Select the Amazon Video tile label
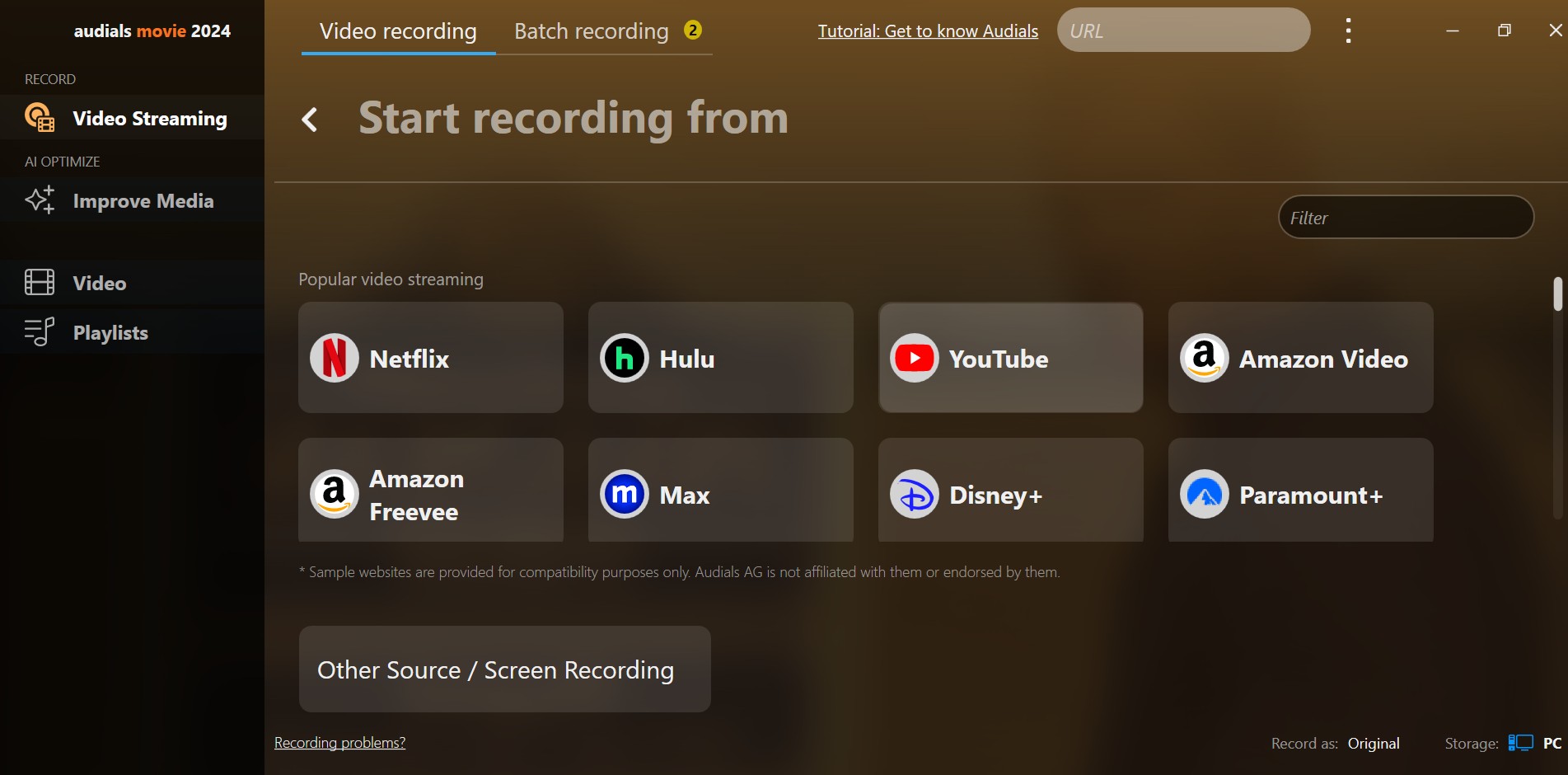1568x775 pixels. click(1324, 359)
